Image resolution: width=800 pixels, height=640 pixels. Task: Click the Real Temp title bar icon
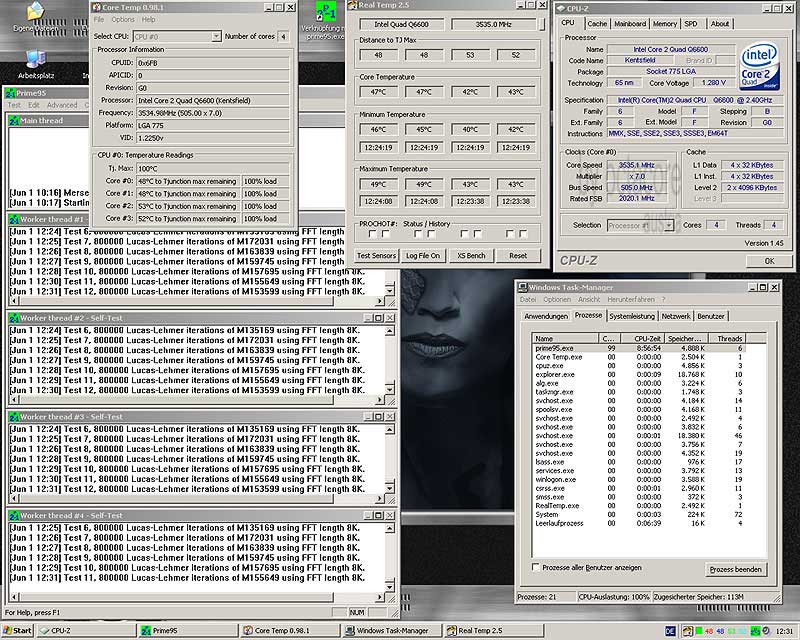click(352, 5)
